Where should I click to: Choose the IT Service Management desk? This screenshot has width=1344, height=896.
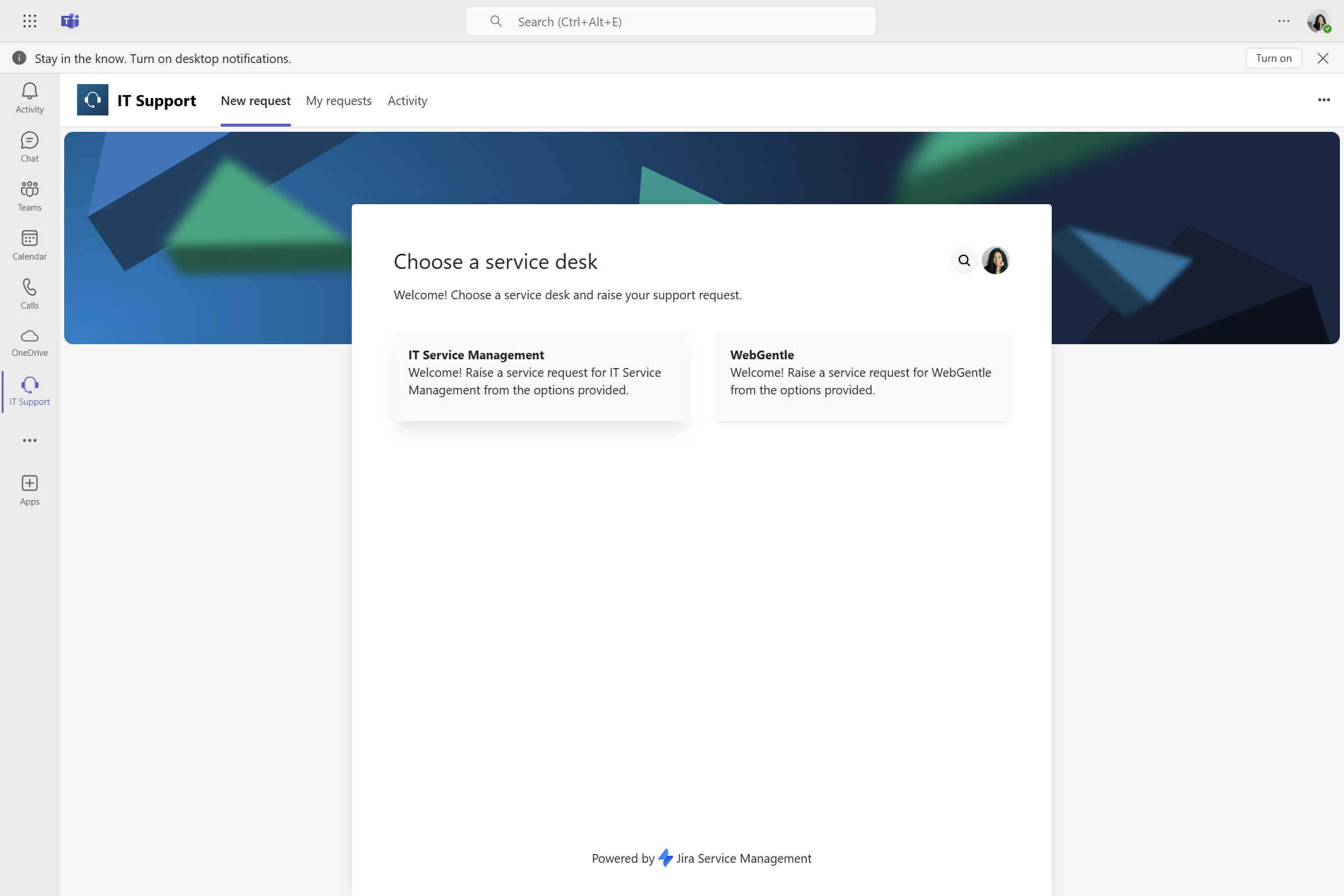pyautogui.click(x=540, y=376)
